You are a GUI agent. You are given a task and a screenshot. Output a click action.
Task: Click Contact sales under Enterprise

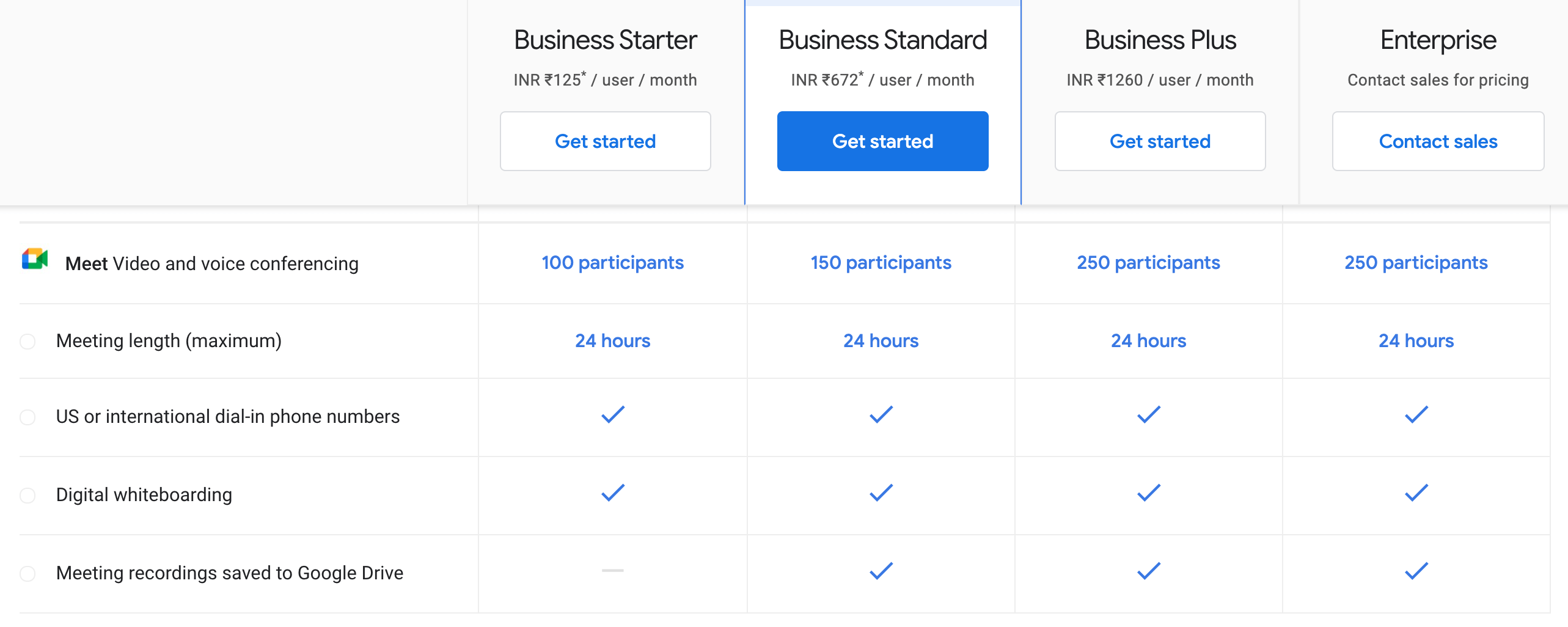coord(1437,141)
